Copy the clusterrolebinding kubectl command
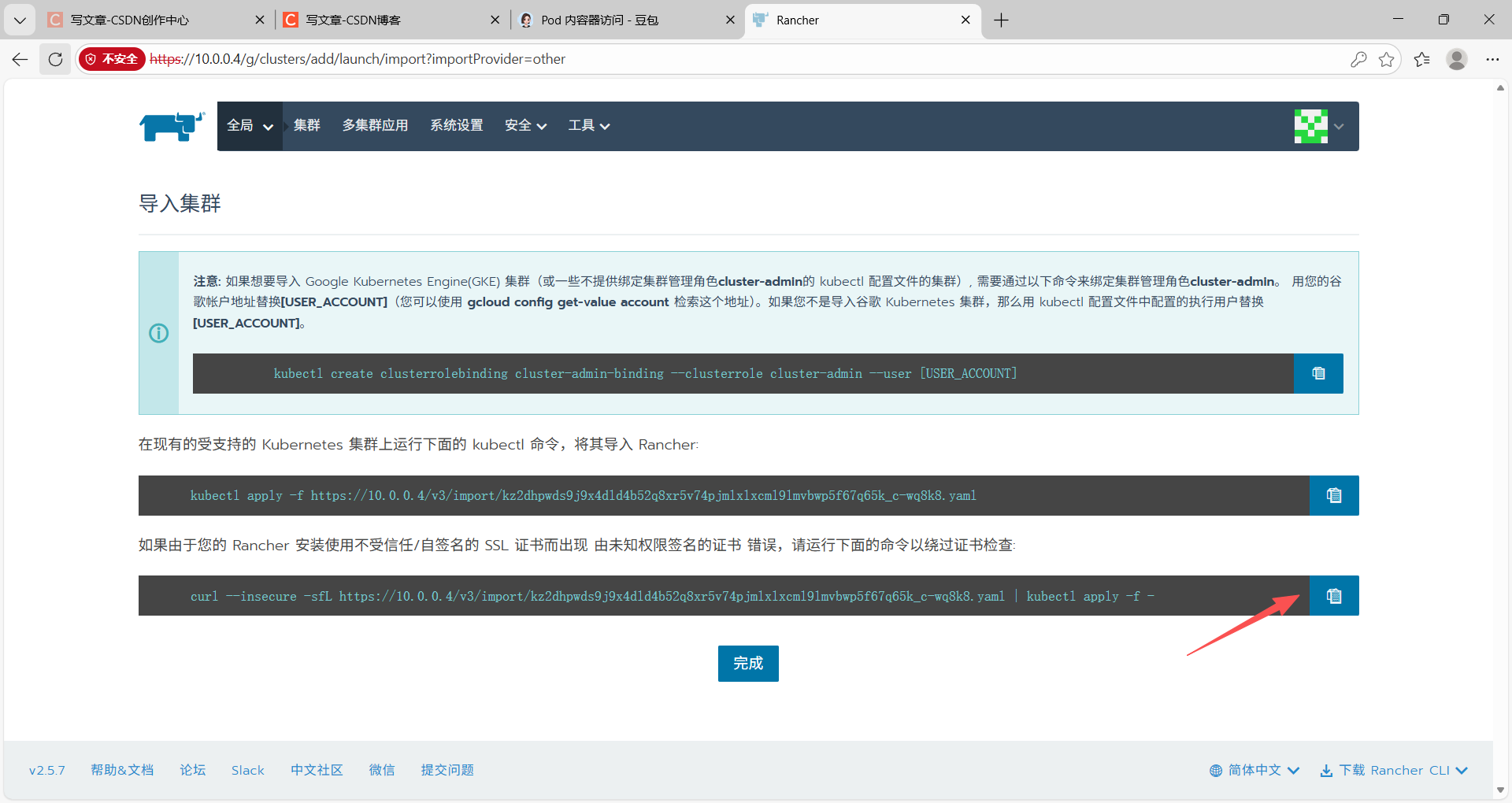1512x803 pixels. pyautogui.click(x=1318, y=373)
